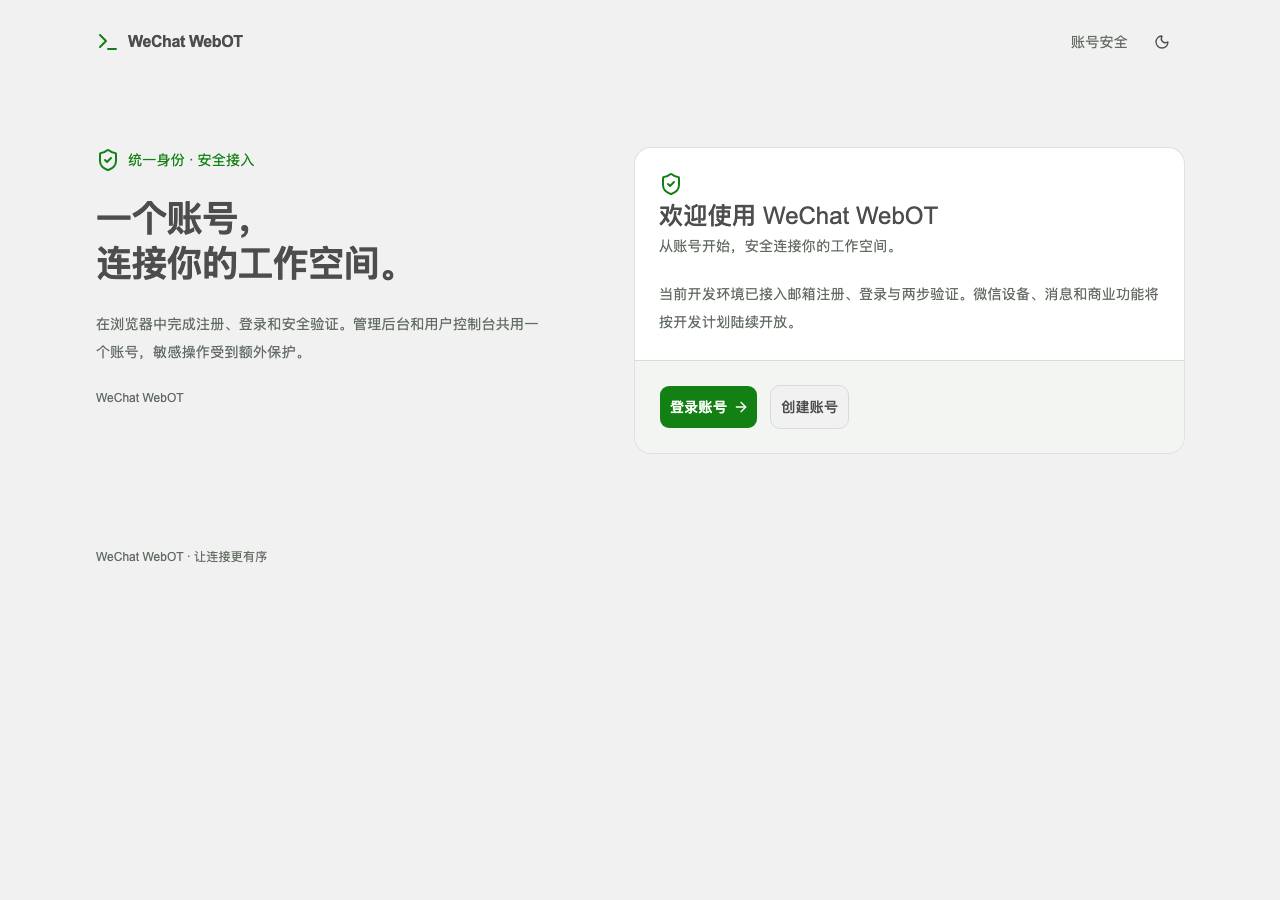The image size is (1280, 900).
Task: Click the paragraph starting 当前开发环境已接入
Action: tap(909, 308)
